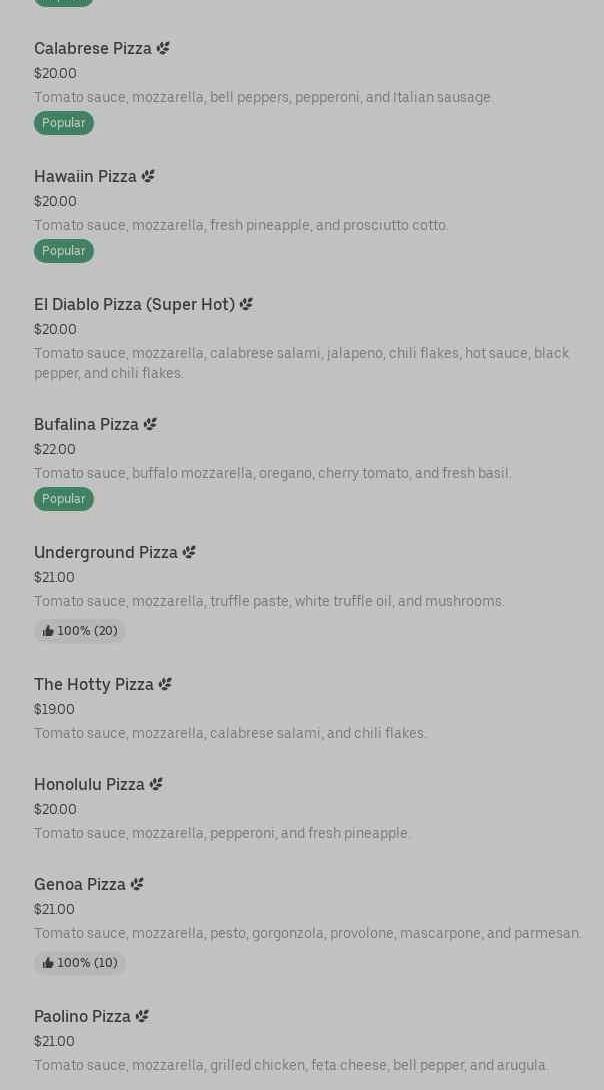
Task: Click the leaf icon beside Calabrese Pizza
Action: (163, 48)
